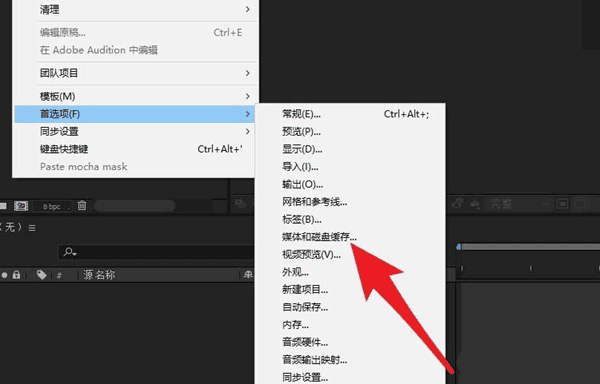Screen dimensions: 600x384
Task: Open the 完整 resolution dropdown in viewer
Action: (519, 204)
